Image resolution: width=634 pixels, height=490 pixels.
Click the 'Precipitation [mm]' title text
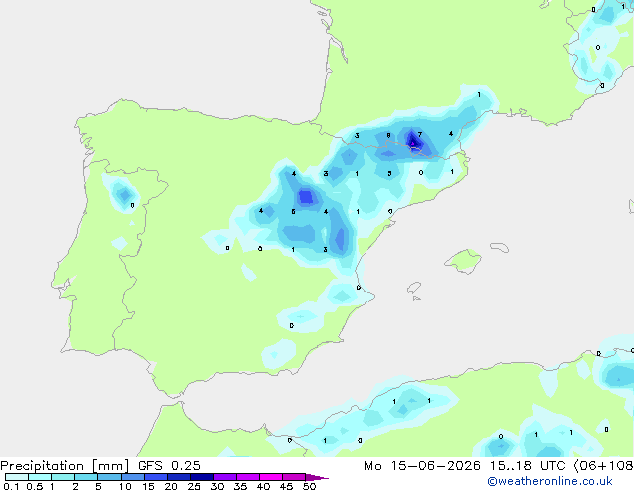point(65,466)
